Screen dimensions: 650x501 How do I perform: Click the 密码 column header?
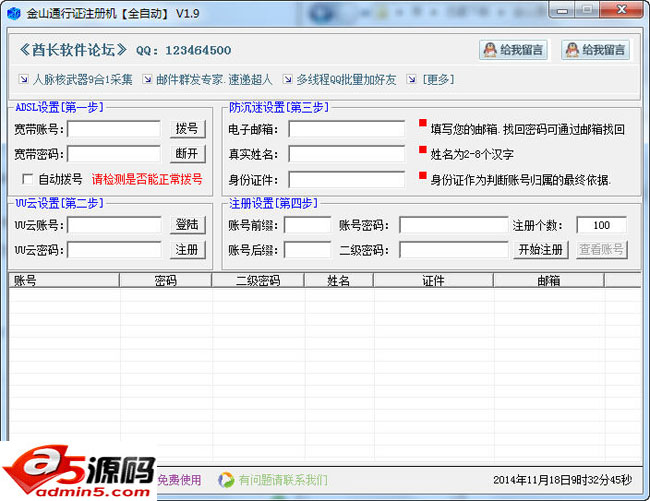pyautogui.click(x=165, y=281)
